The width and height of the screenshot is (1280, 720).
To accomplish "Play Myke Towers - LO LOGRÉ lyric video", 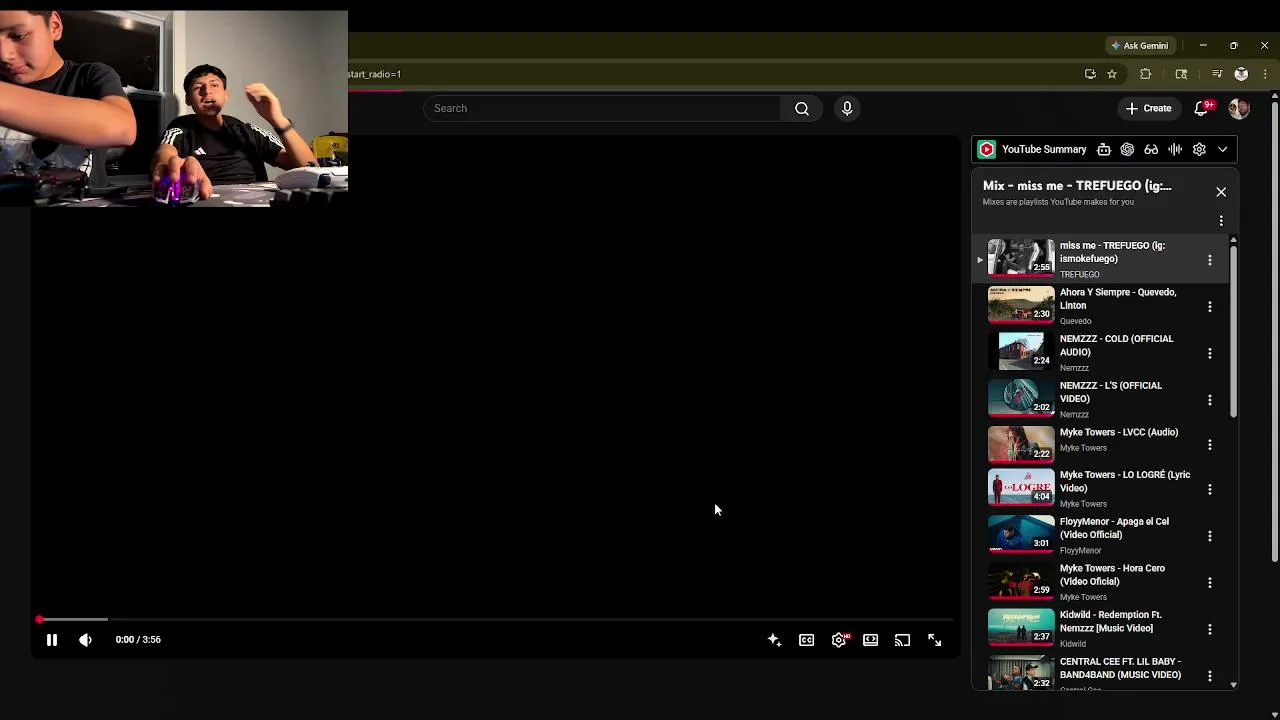I will (x=1021, y=487).
